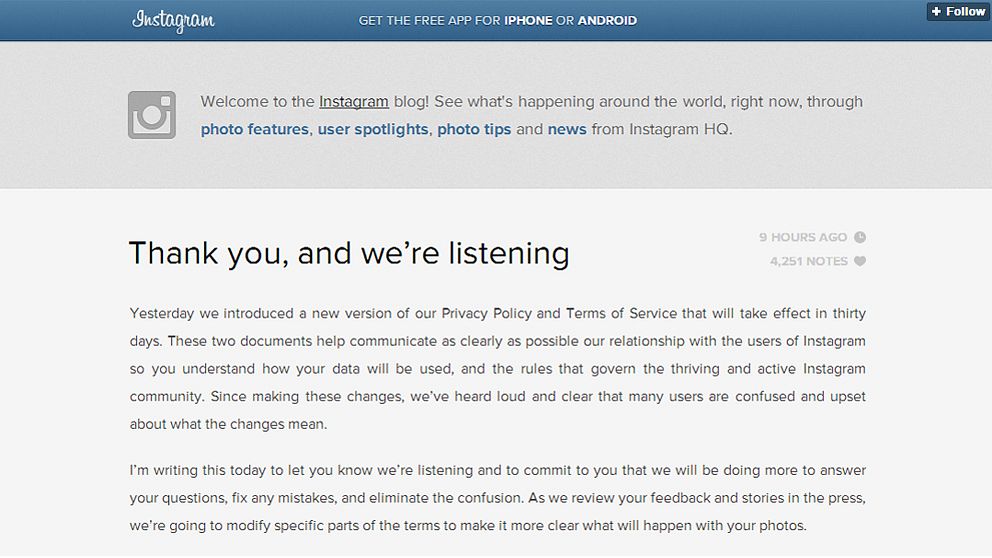
Task: Click the heart icon next to notes
Action: pyautogui.click(x=860, y=261)
